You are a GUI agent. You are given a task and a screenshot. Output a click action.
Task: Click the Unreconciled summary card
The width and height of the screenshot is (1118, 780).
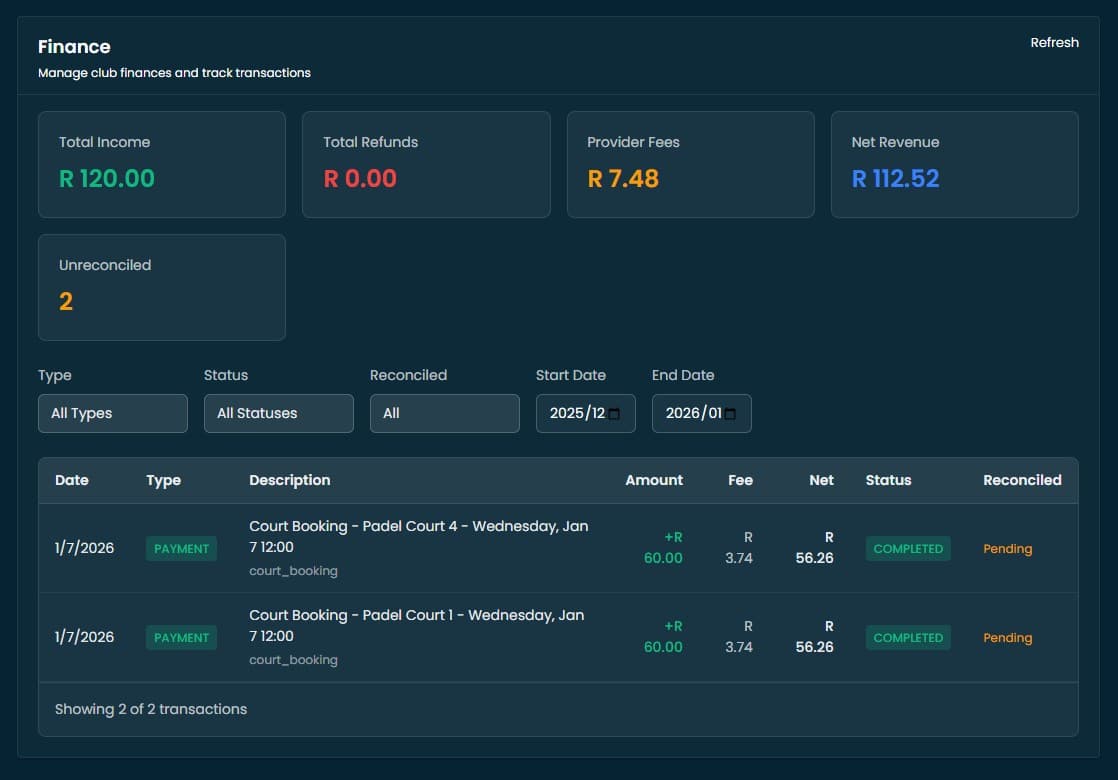(161, 287)
